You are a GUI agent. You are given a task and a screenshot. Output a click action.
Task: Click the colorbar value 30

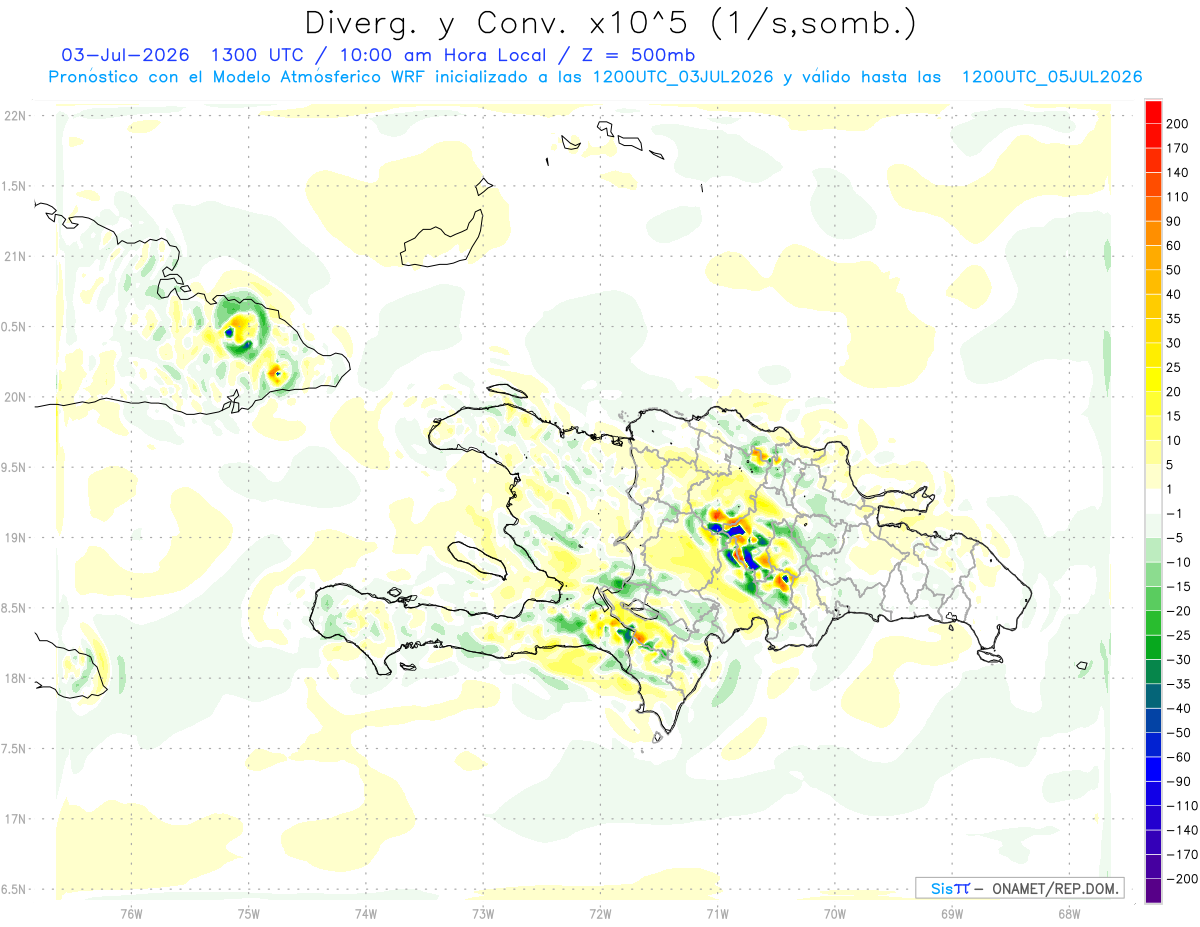1174,343
